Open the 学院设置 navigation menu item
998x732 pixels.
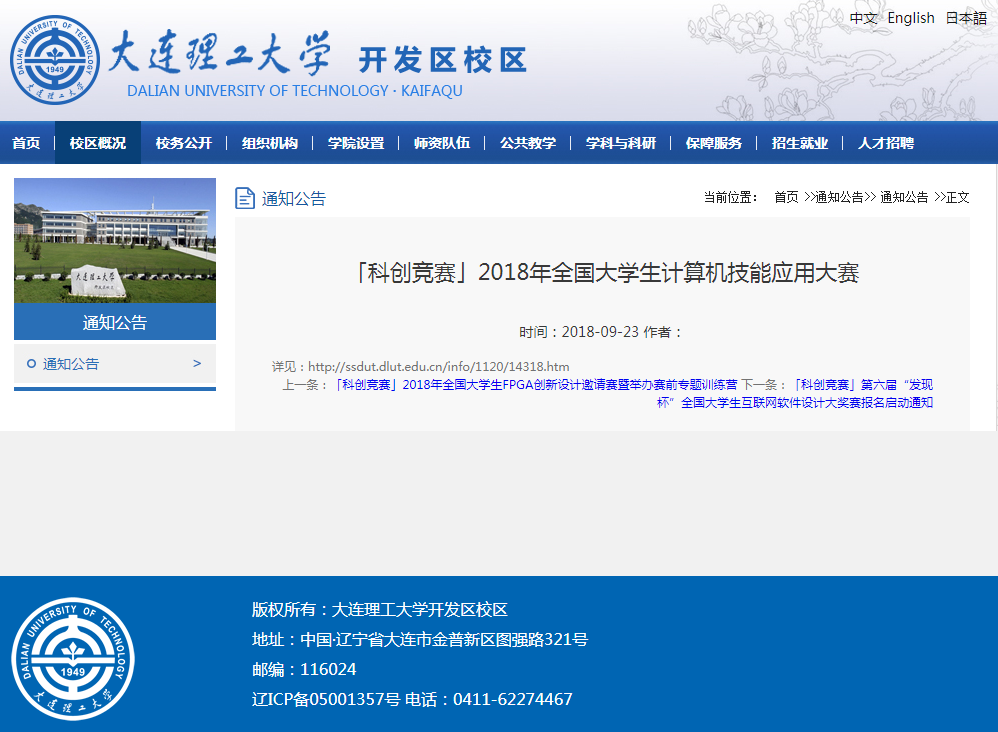tap(356, 143)
